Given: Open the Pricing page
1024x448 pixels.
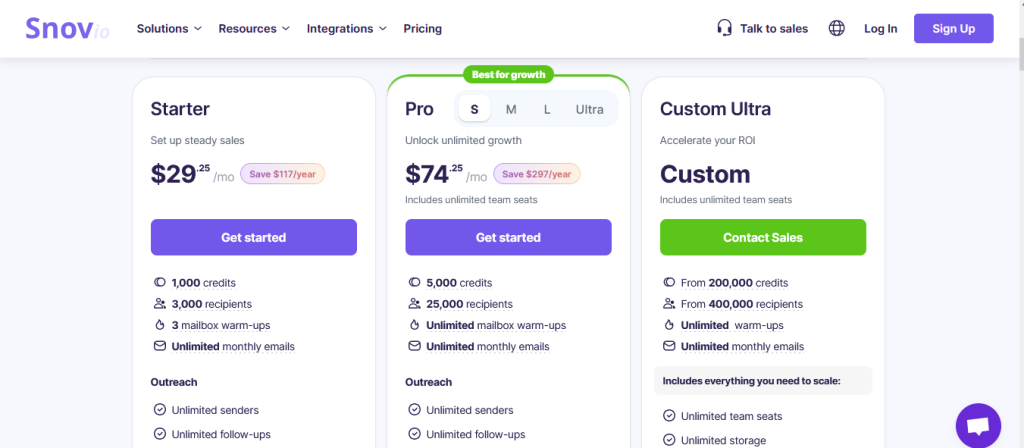Looking at the screenshot, I should [423, 29].
